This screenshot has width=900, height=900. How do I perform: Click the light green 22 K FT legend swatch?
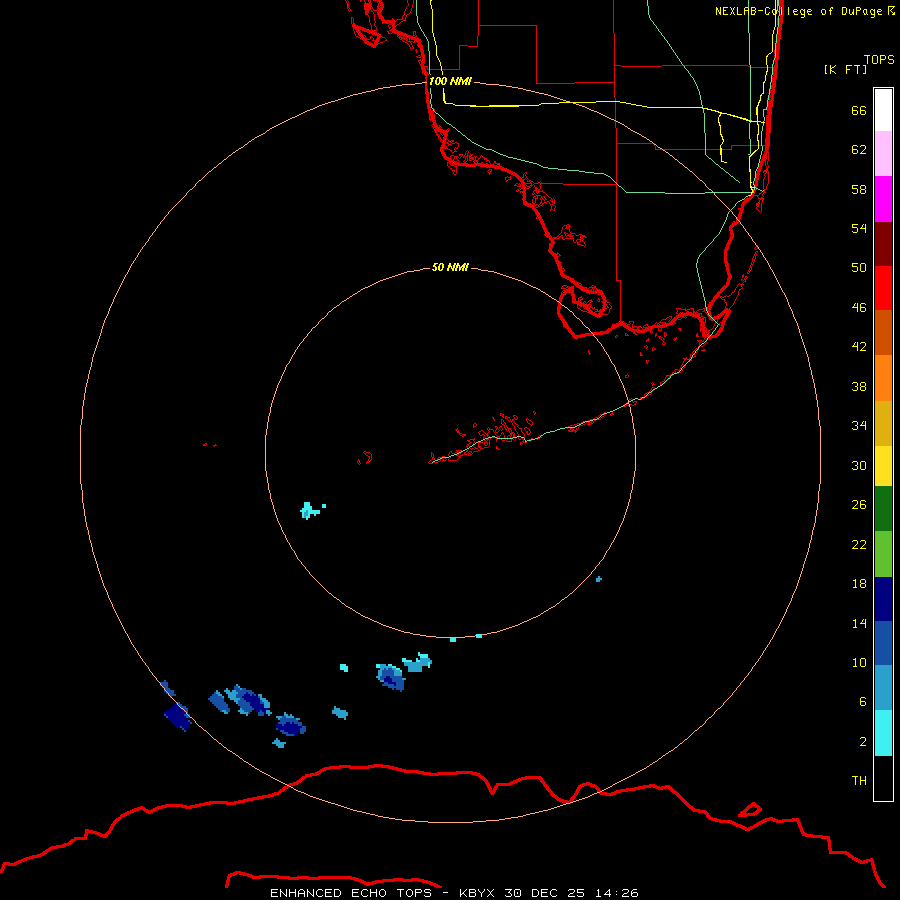[883, 554]
